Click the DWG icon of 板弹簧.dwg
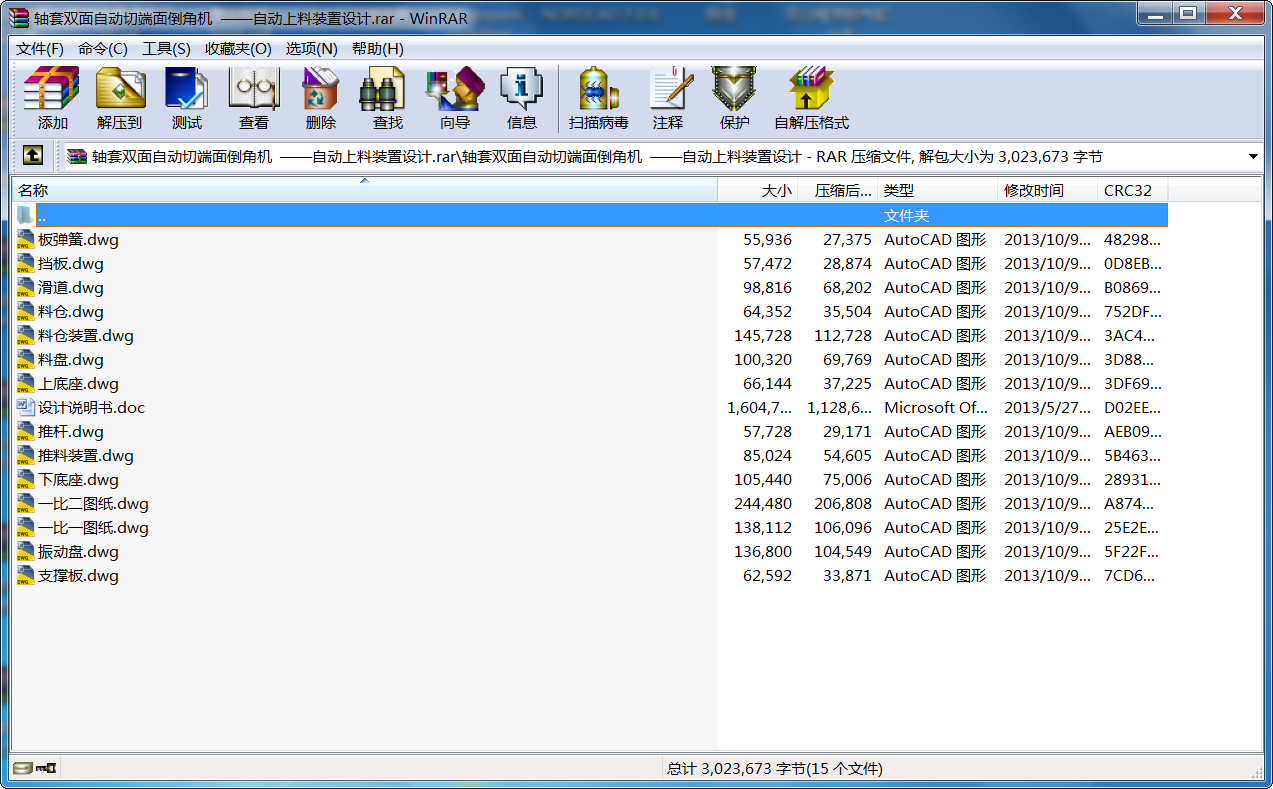The height and width of the screenshot is (789, 1273). (26, 239)
